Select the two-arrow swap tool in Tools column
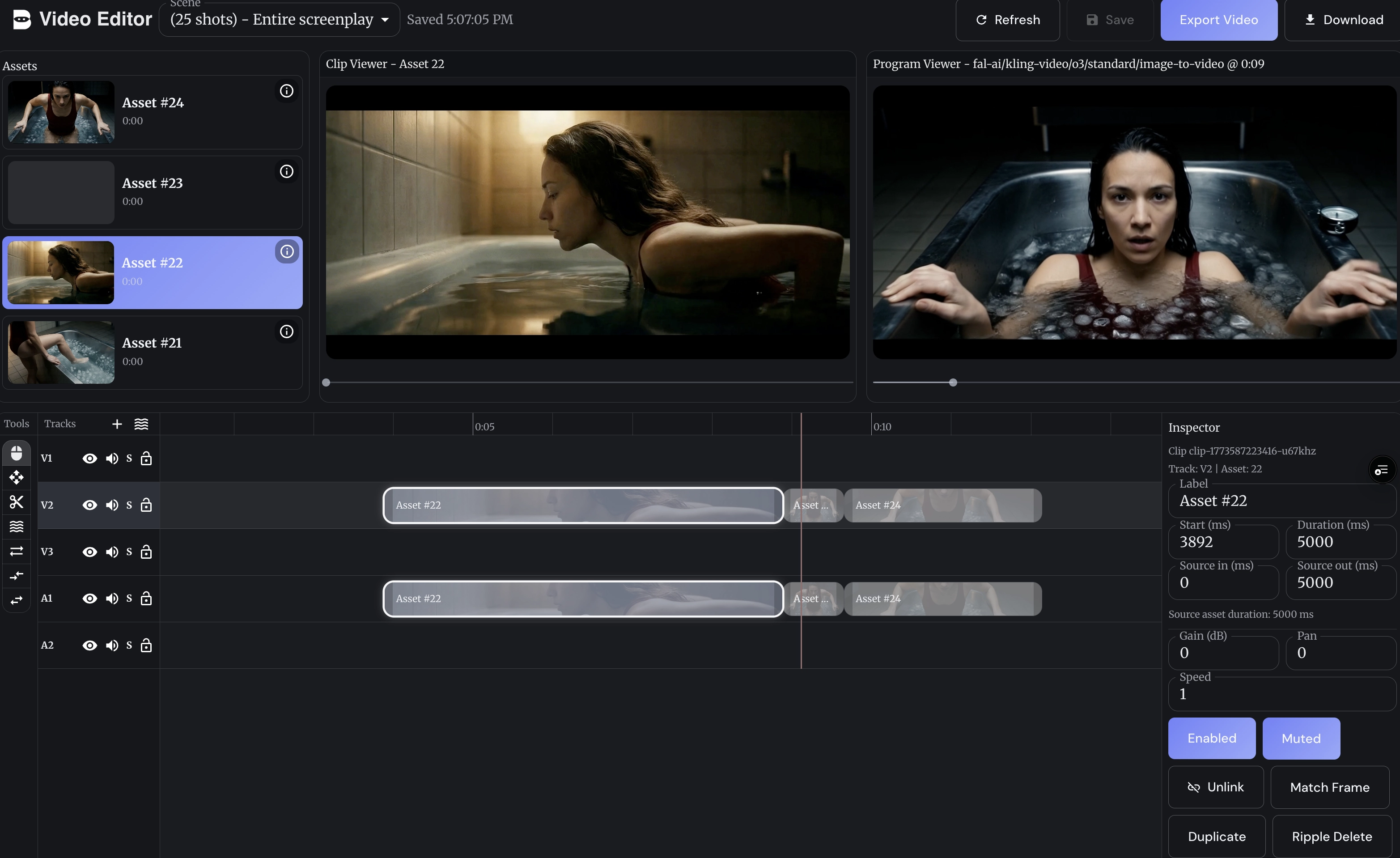The width and height of the screenshot is (1400, 858). (x=17, y=551)
